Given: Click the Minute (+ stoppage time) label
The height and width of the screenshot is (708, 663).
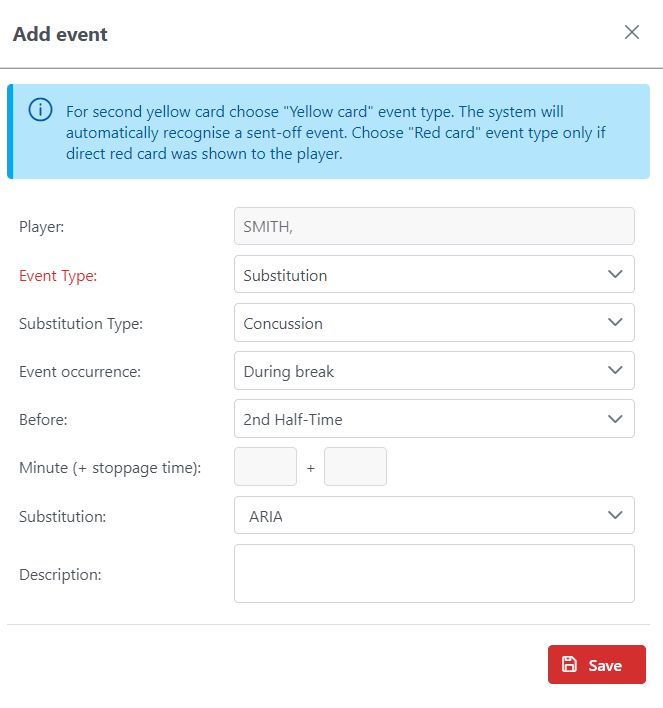Looking at the screenshot, I should pos(110,467).
